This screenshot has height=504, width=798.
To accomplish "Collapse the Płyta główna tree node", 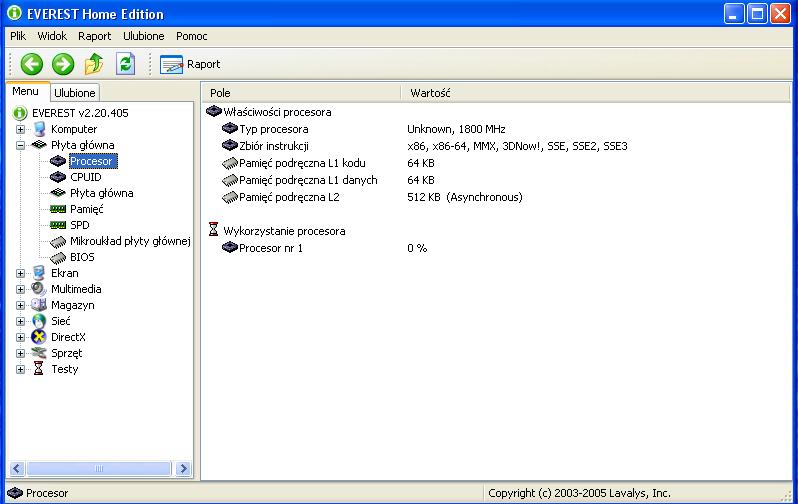I will point(20,145).
